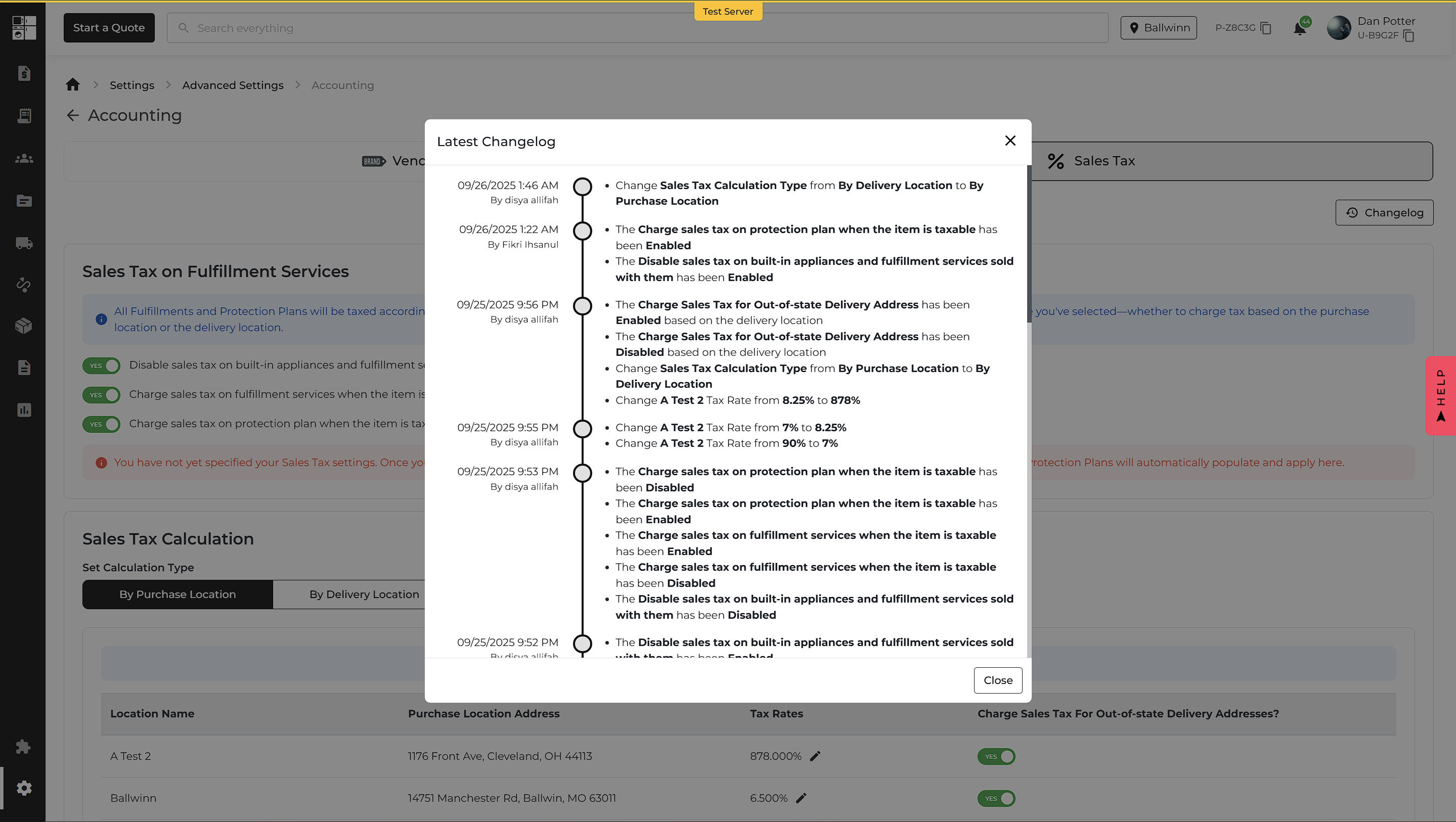Click the Location Name column header
Screen dimensions: 1456x822
(x=152, y=713)
